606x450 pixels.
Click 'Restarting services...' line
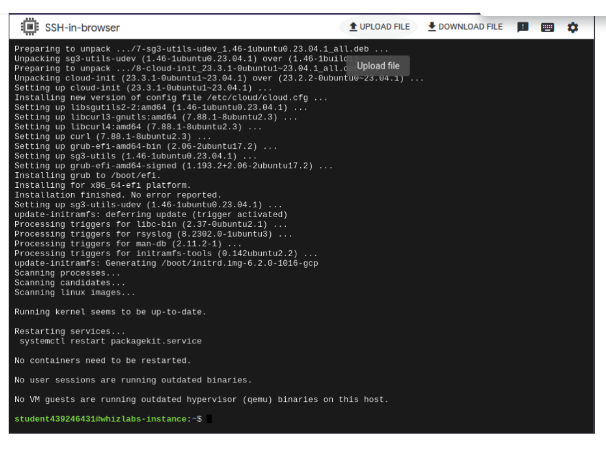[x=70, y=331]
